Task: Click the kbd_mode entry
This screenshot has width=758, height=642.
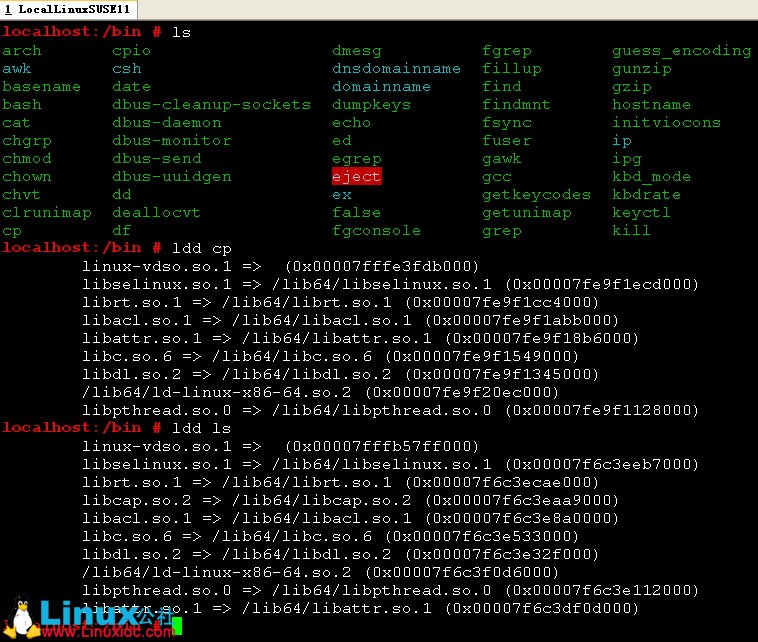Action: click(652, 176)
